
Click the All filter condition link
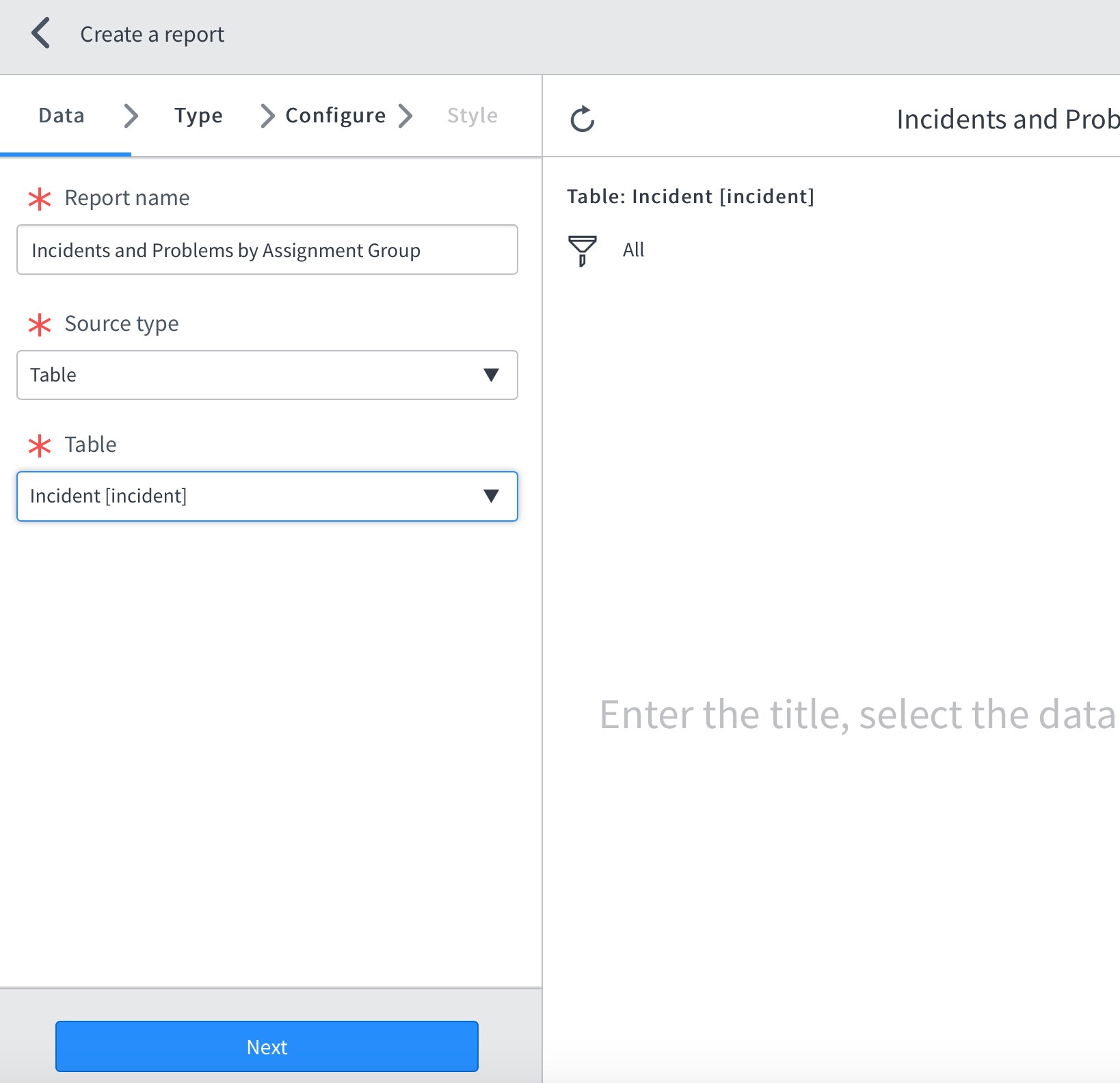click(633, 250)
